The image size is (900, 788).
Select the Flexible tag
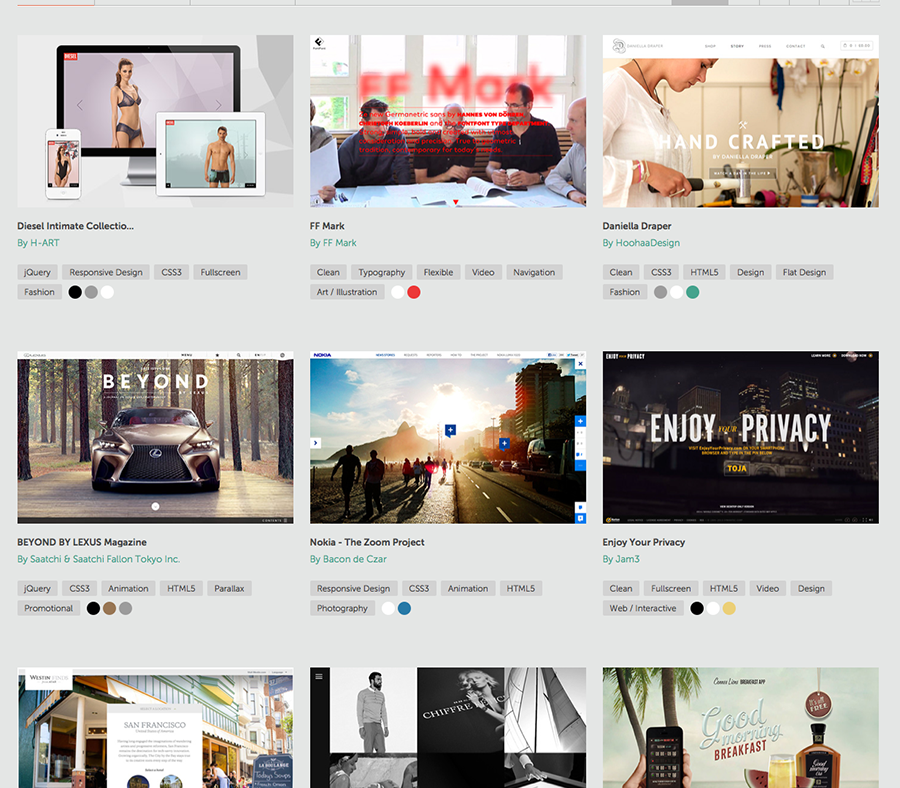[x=439, y=272]
